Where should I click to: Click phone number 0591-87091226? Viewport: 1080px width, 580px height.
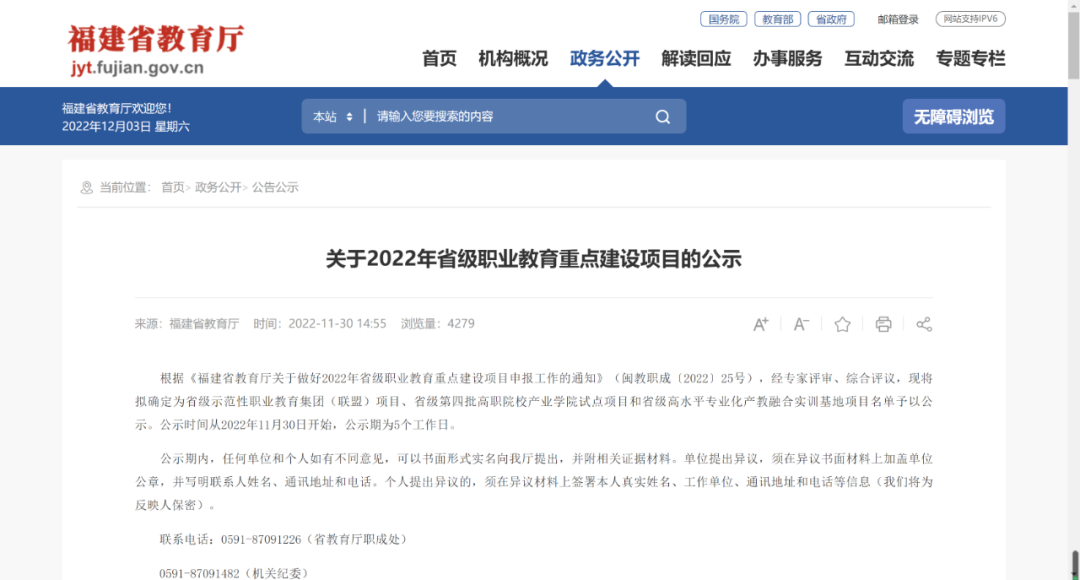pyautogui.click(x=261, y=539)
